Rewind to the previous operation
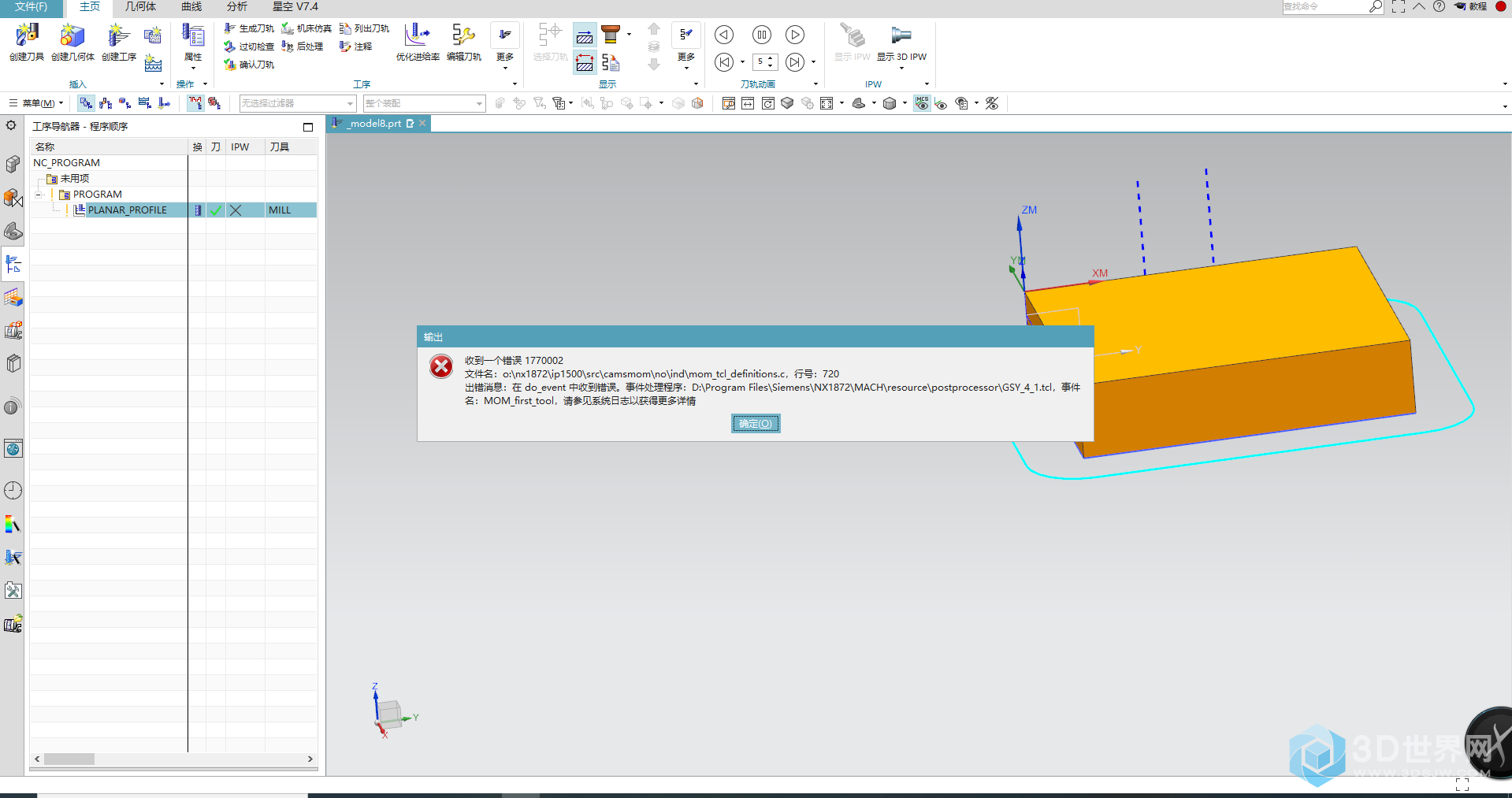 (724, 62)
